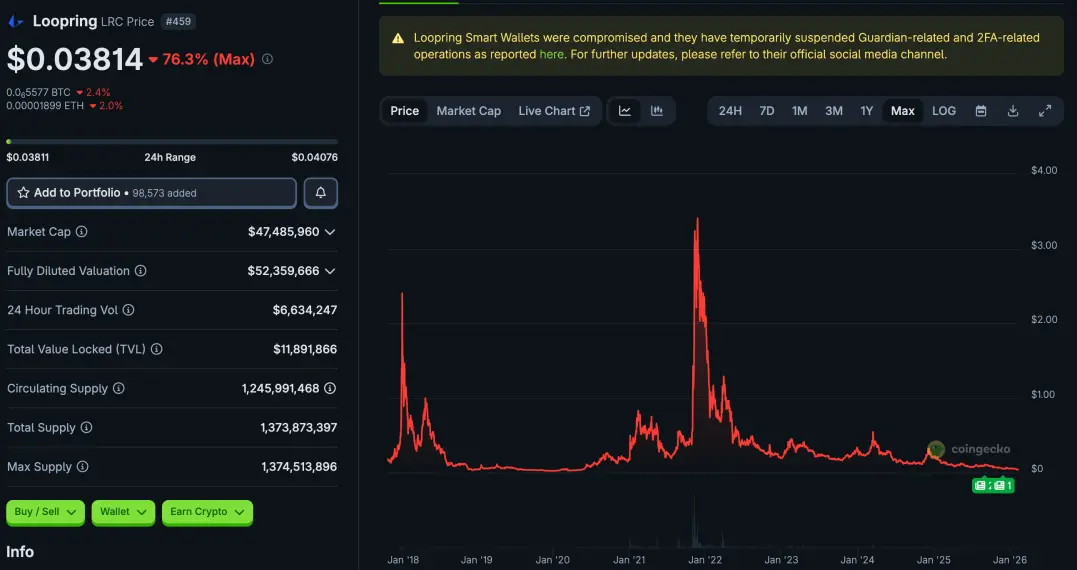The height and width of the screenshot is (570, 1077).
Task: Click the $11,891,866 TVL value
Action: (x=305, y=349)
